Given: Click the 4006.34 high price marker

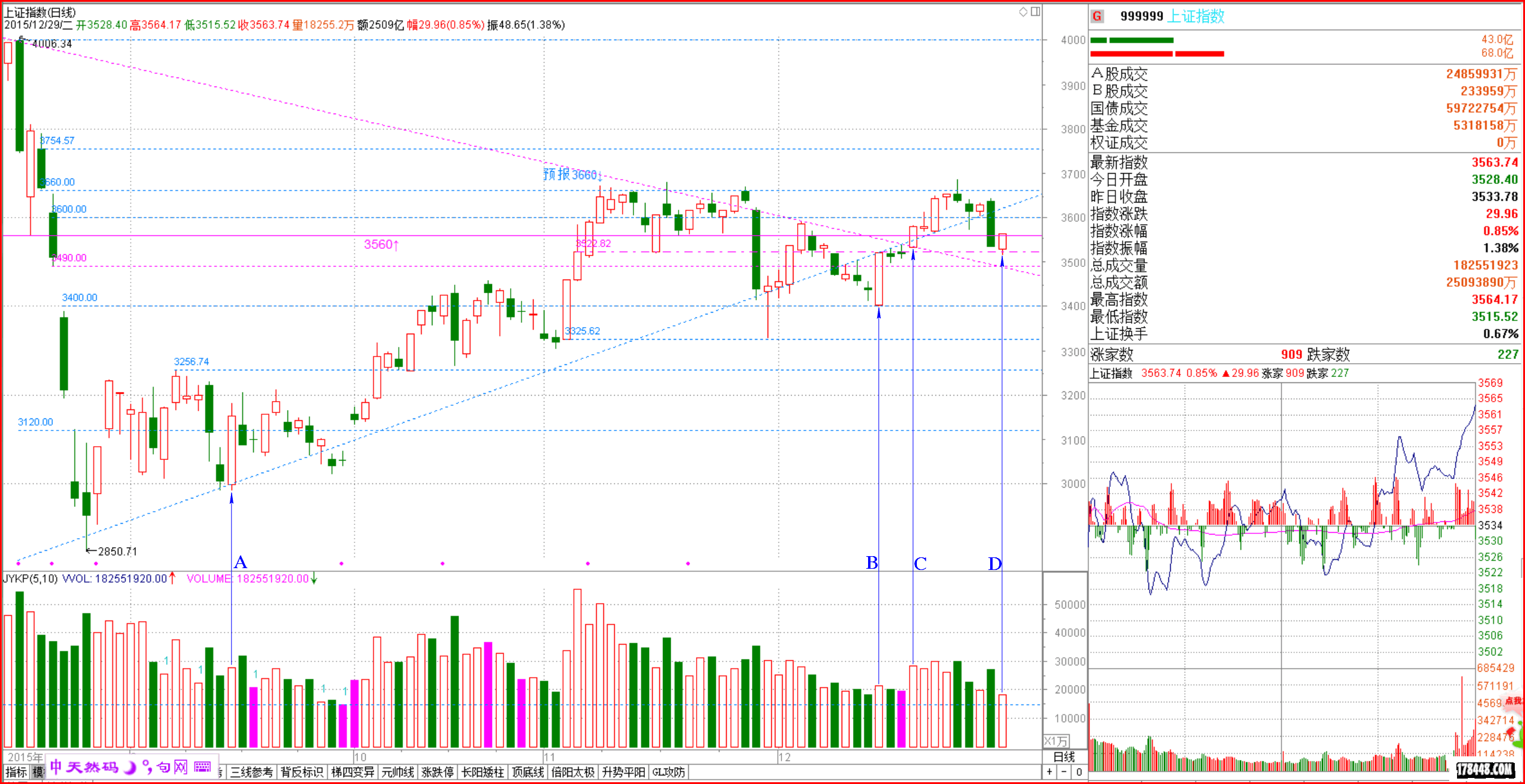Looking at the screenshot, I should 52,44.
